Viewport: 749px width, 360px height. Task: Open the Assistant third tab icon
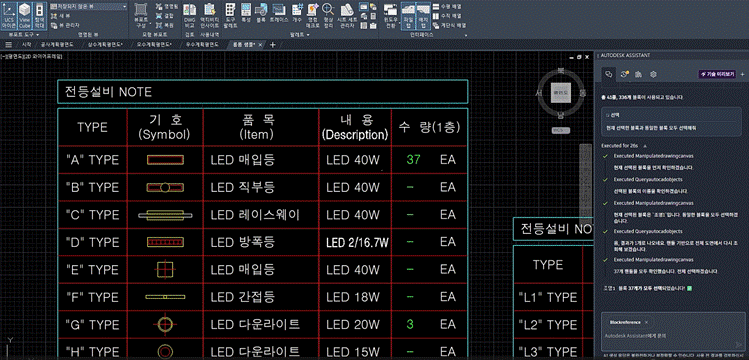pos(638,74)
